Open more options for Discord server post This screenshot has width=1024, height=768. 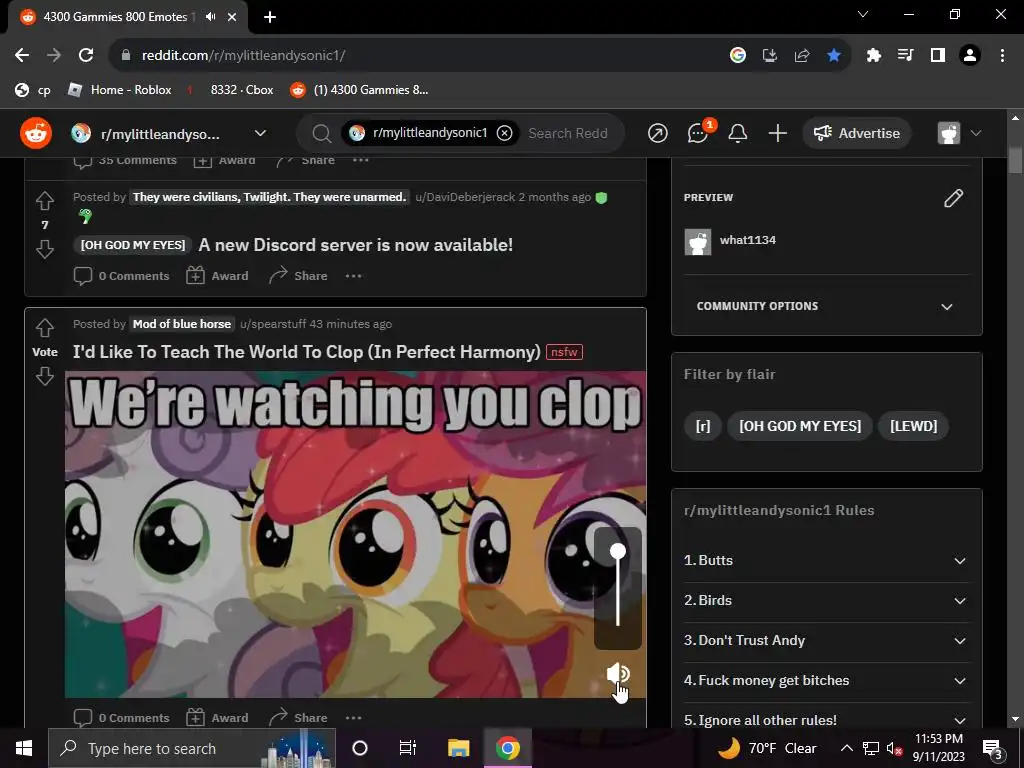point(353,276)
